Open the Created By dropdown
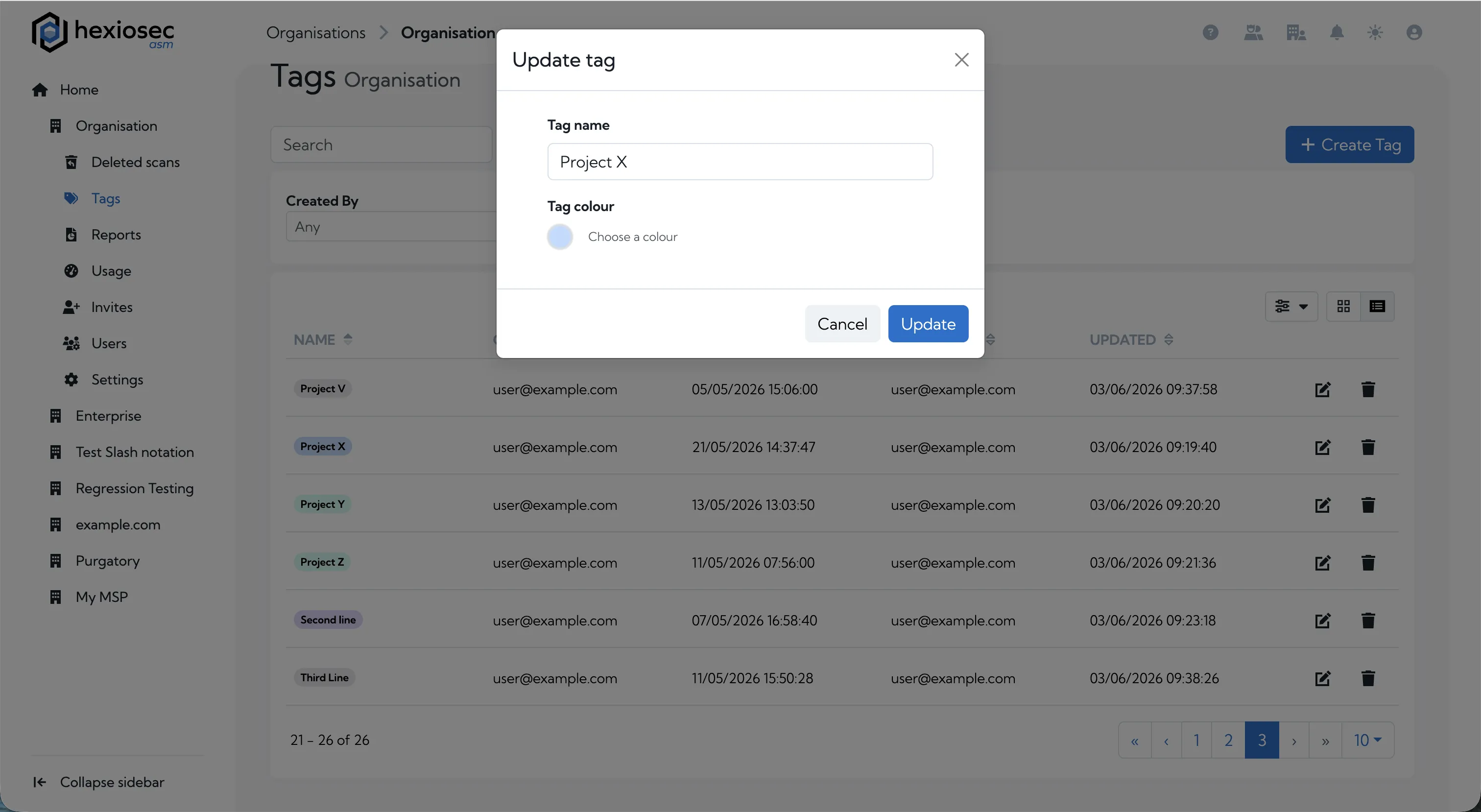The width and height of the screenshot is (1481, 812). (391, 227)
